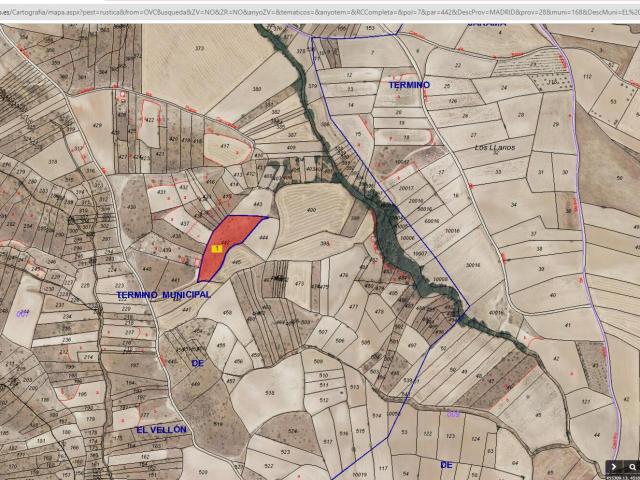Click the yellow marker labeled 1
The width and height of the screenshot is (640, 480).
217,248
